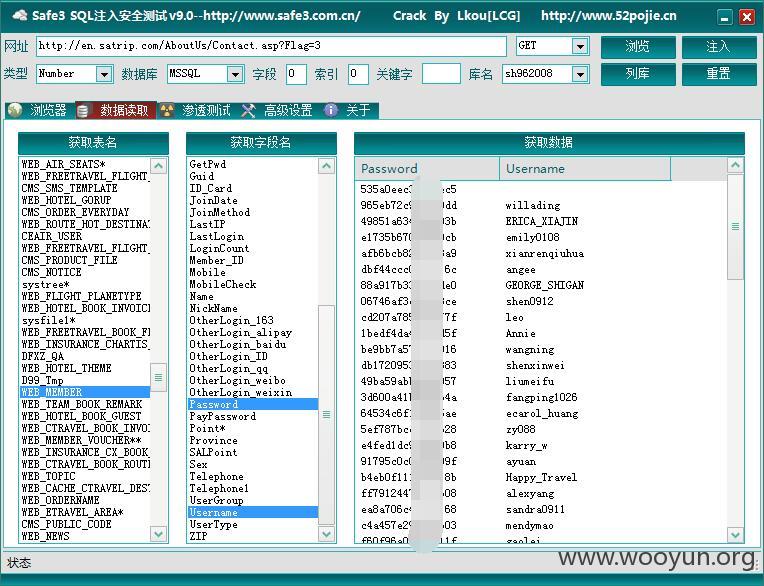Click the Safe3 app logo in the title bar

tap(20, 15)
